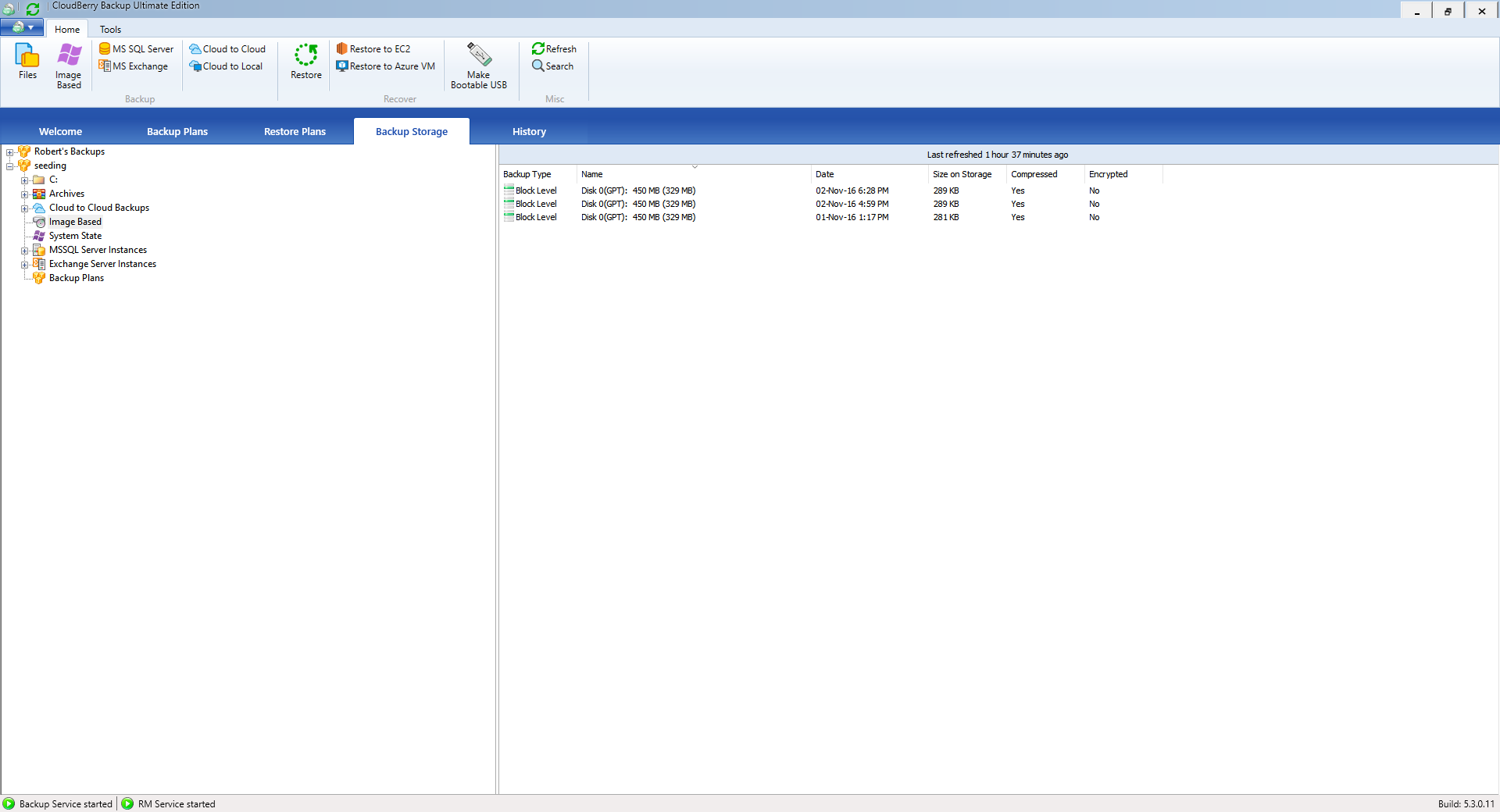The height and width of the screenshot is (812, 1500).
Task: Switch to the Home ribbon tab
Action: [67, 29]
